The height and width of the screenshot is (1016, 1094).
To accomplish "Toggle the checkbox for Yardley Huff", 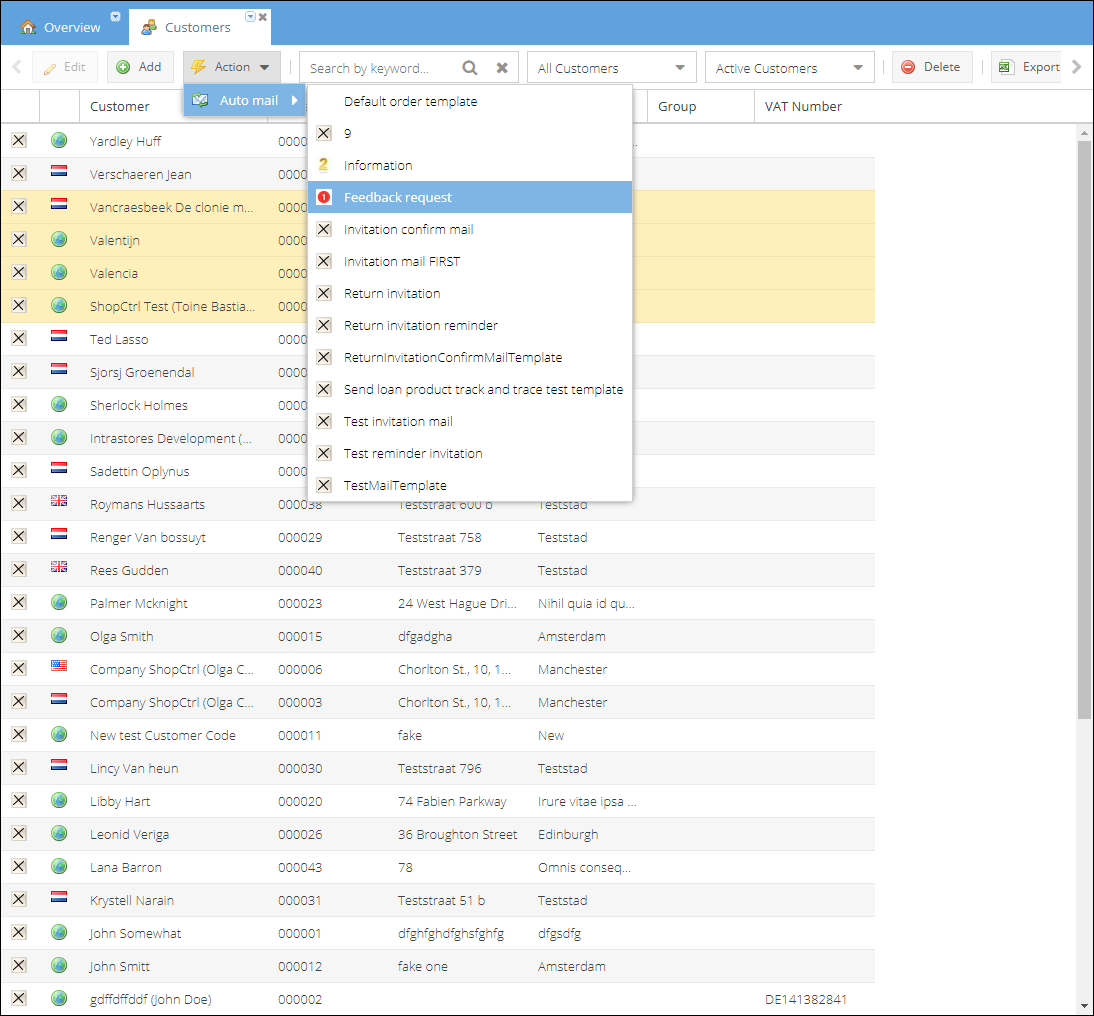I will (x=19, y=141).
